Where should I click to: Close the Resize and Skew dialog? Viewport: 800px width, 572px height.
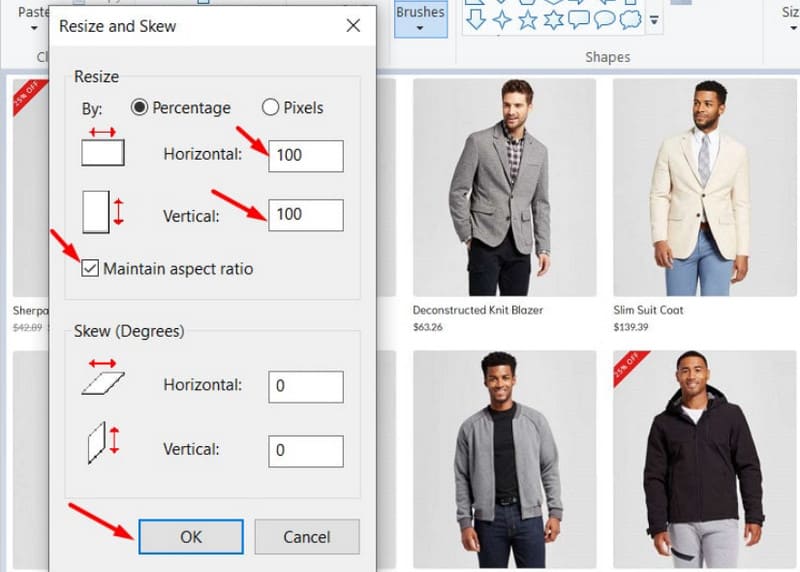[353, 26]
